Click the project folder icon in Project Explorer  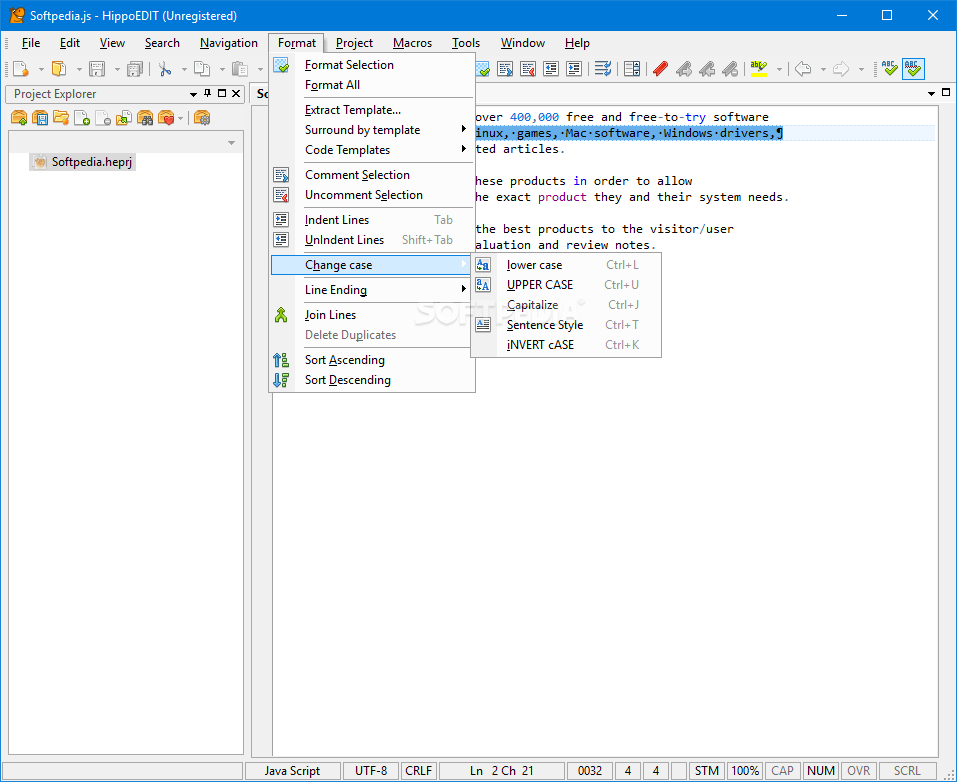[60, 117]
